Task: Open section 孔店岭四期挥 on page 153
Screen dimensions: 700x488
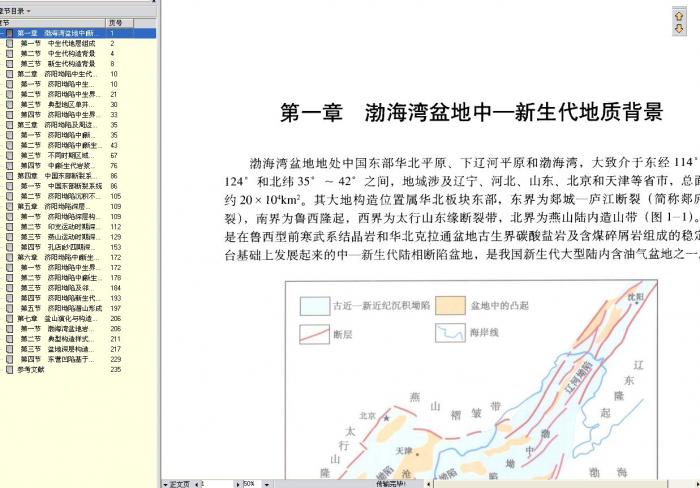Action: pyautogui.click(x=70, y=247)
